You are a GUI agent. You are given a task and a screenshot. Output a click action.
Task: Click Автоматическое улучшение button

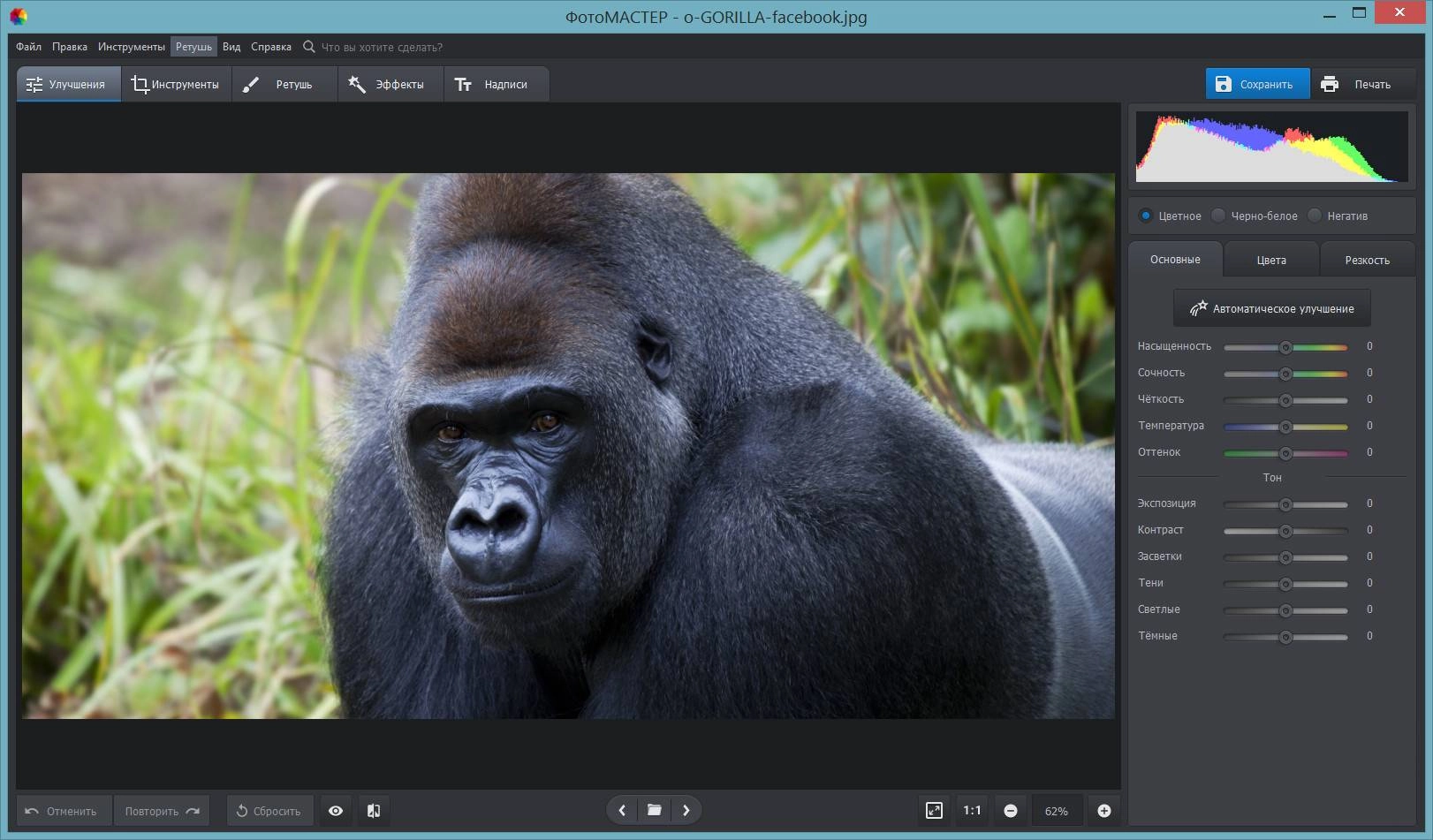1271,308
